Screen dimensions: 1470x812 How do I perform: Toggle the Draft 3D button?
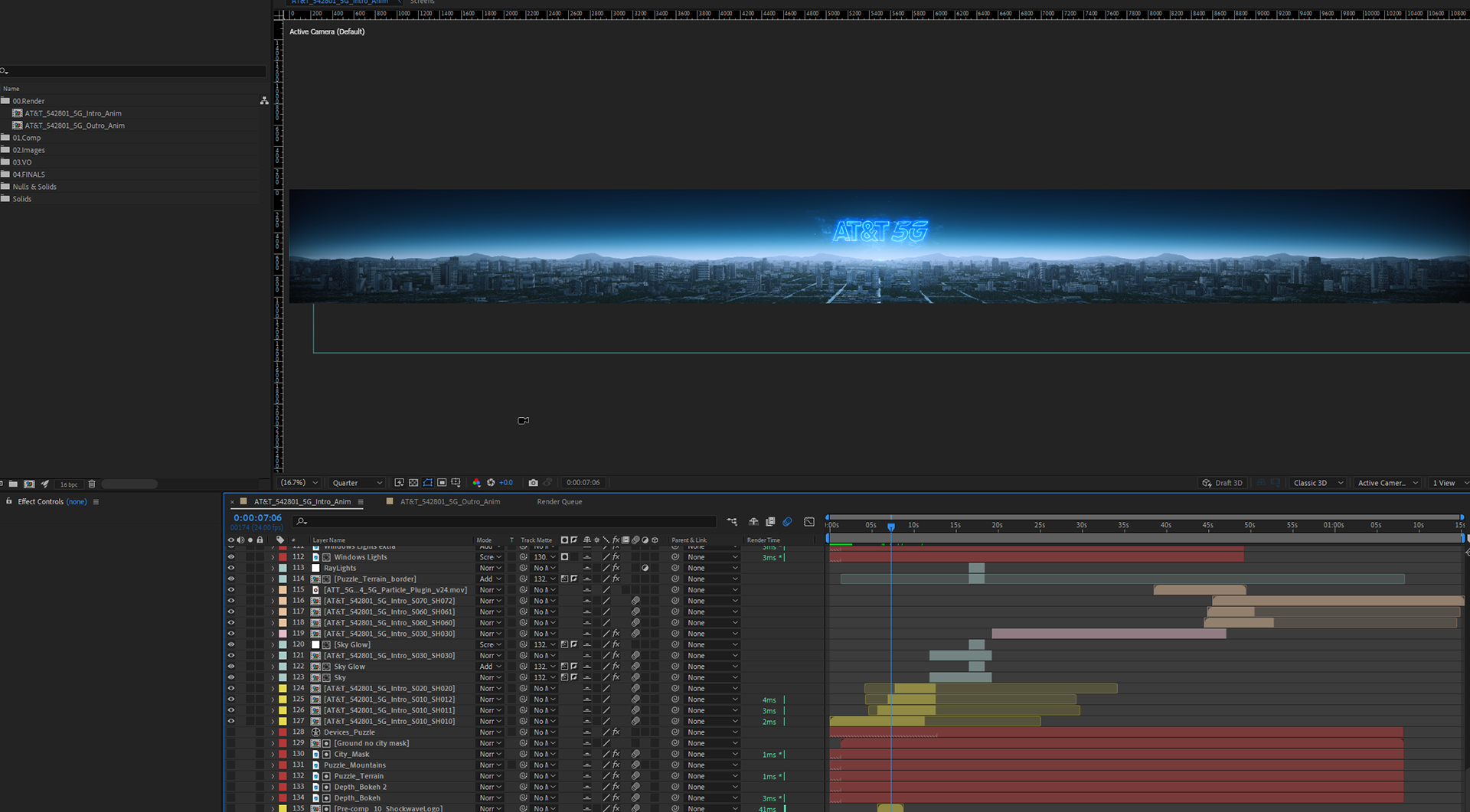[1223, 483]
